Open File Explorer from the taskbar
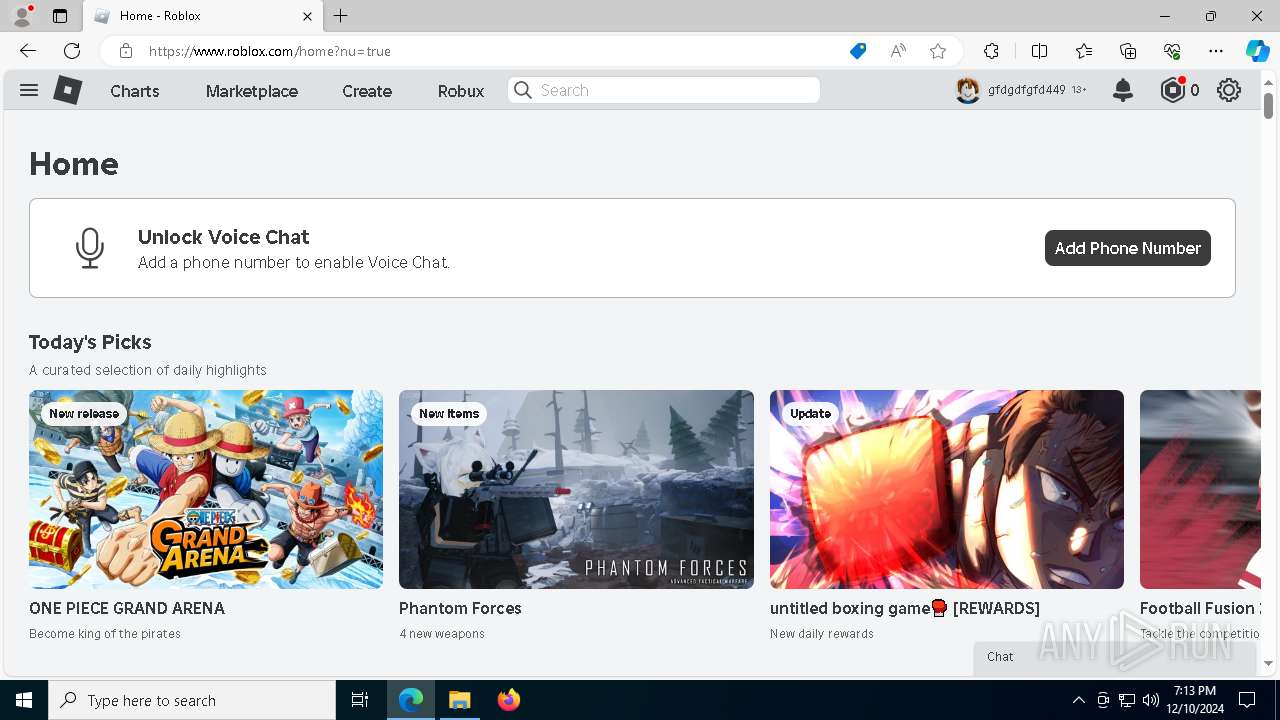This screenshot has width=1280, height=720. pyautogui.click(x=460, y=700)
